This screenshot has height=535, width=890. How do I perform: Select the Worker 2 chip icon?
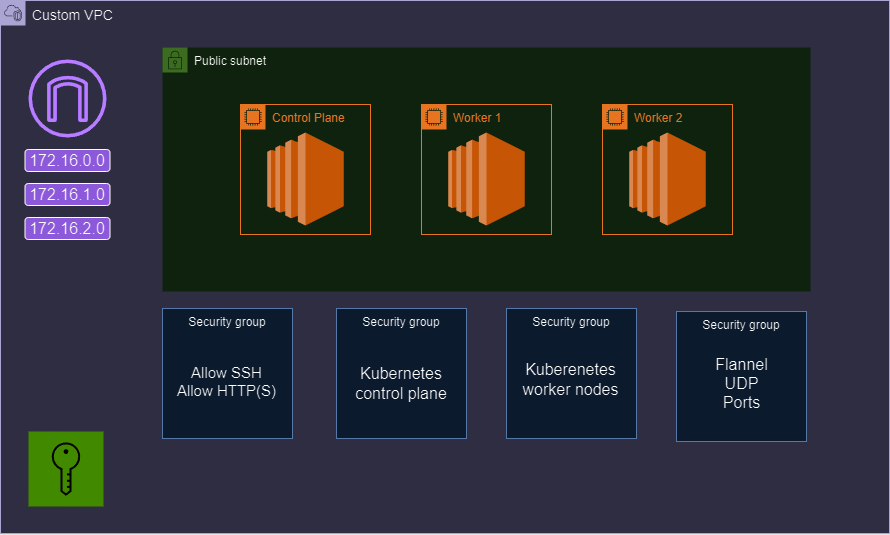click(x=615, y=117)
